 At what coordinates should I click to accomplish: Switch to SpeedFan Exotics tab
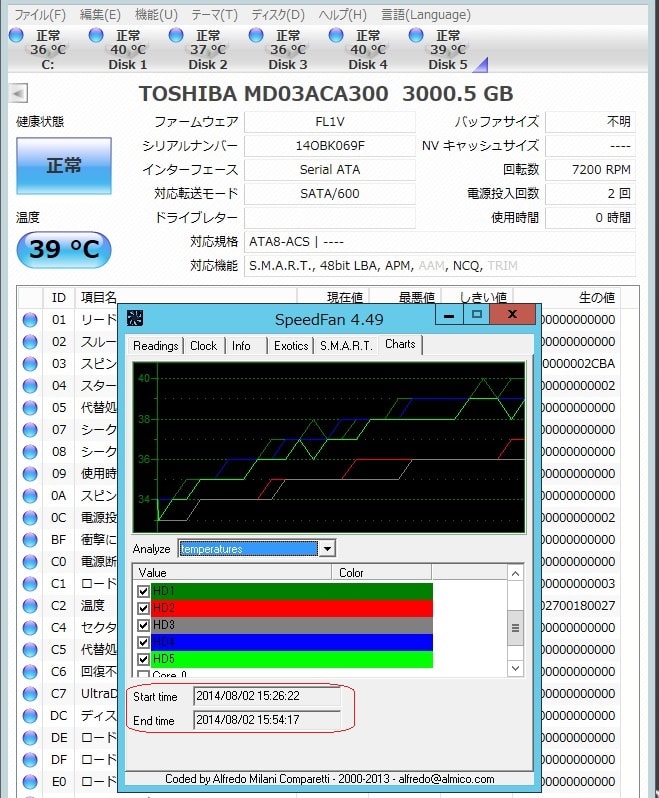pos(291,346)
